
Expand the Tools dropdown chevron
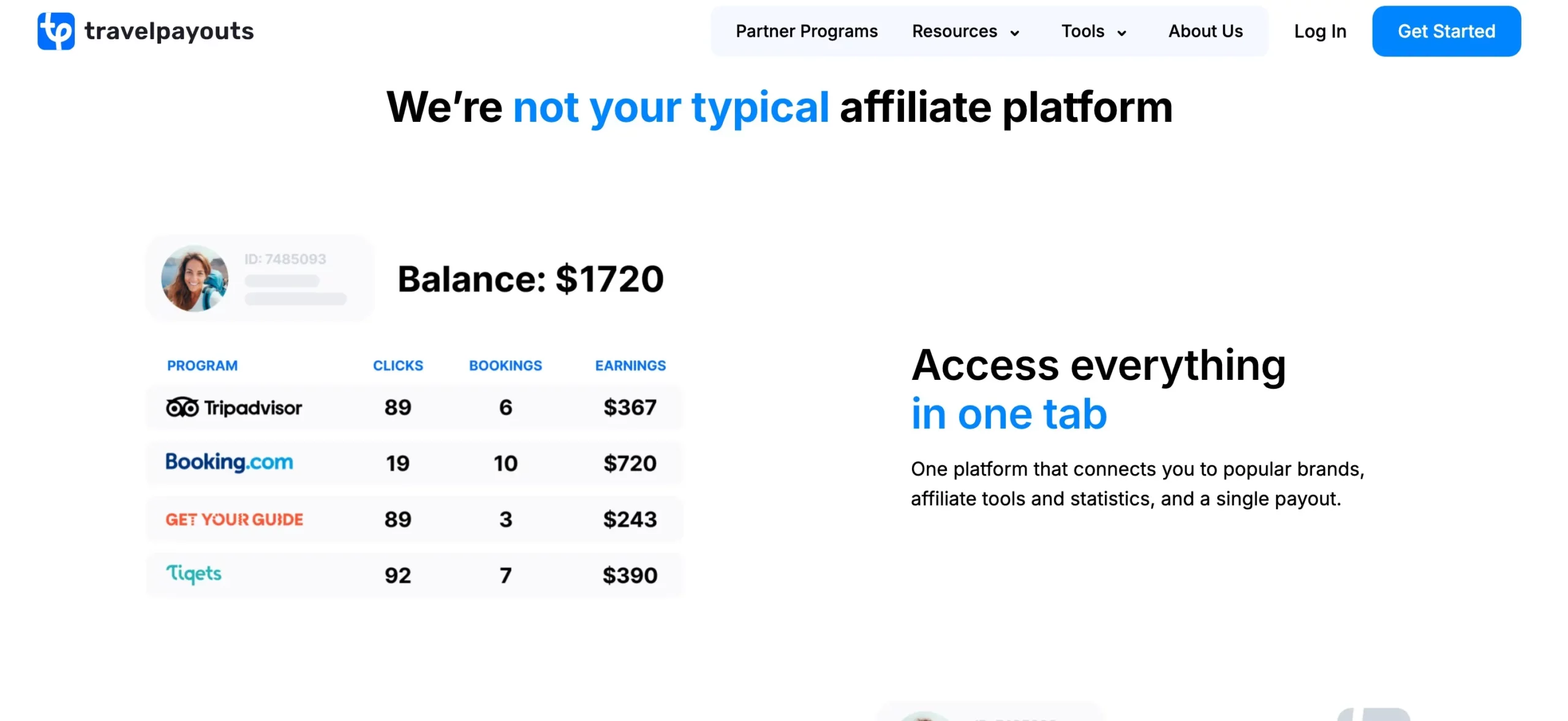[x=1121, y=33]
